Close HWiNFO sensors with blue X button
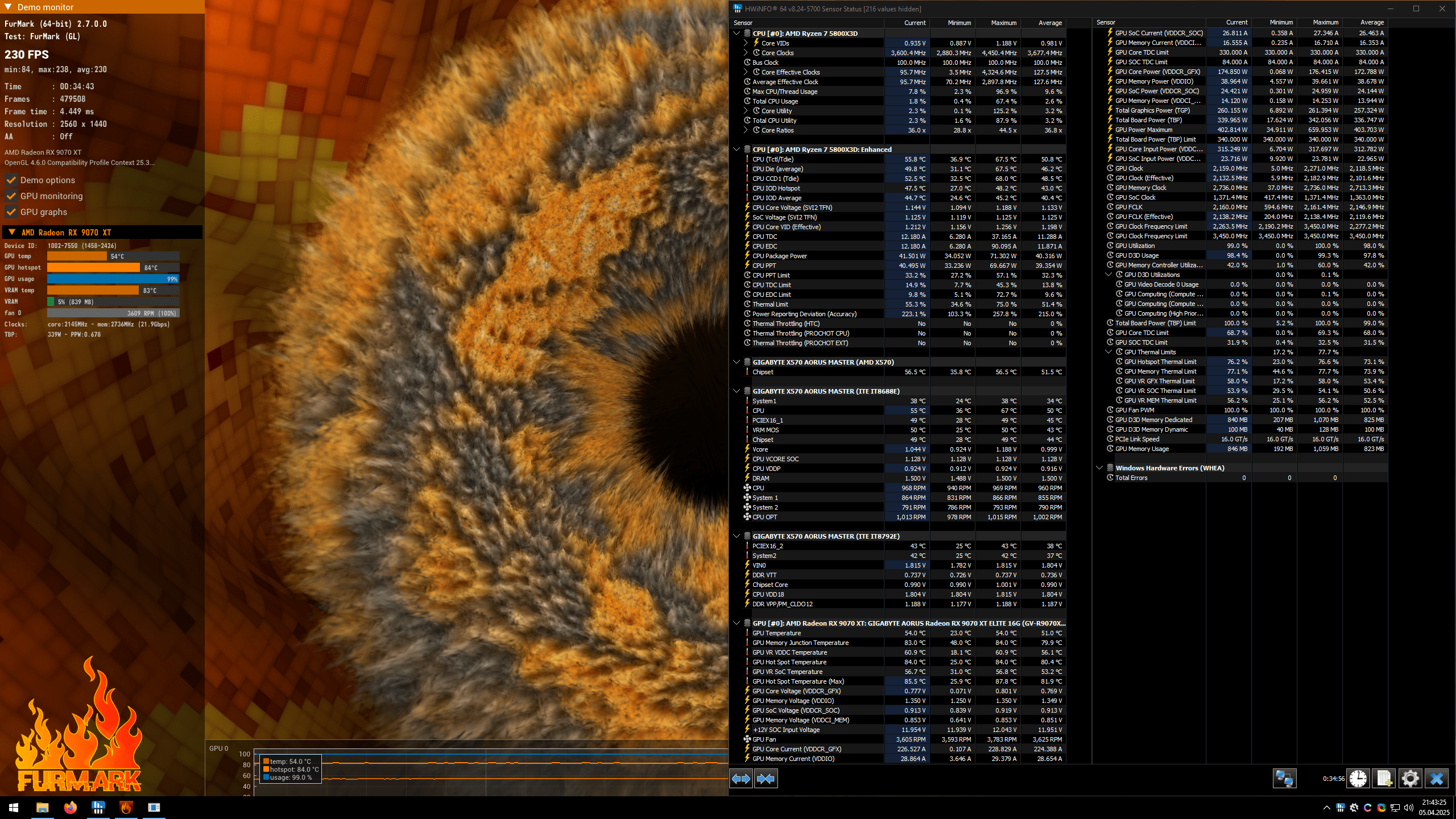1456x819 pixels. pos(1436,779)
